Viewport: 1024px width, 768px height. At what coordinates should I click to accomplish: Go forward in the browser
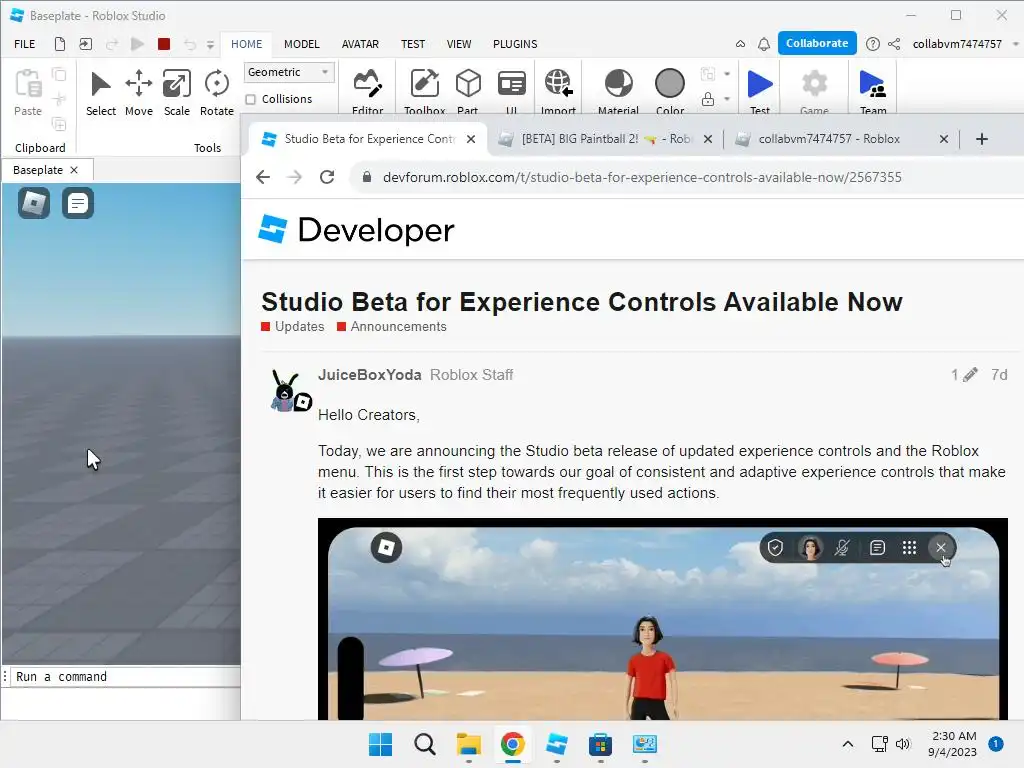tap(295, 177)
